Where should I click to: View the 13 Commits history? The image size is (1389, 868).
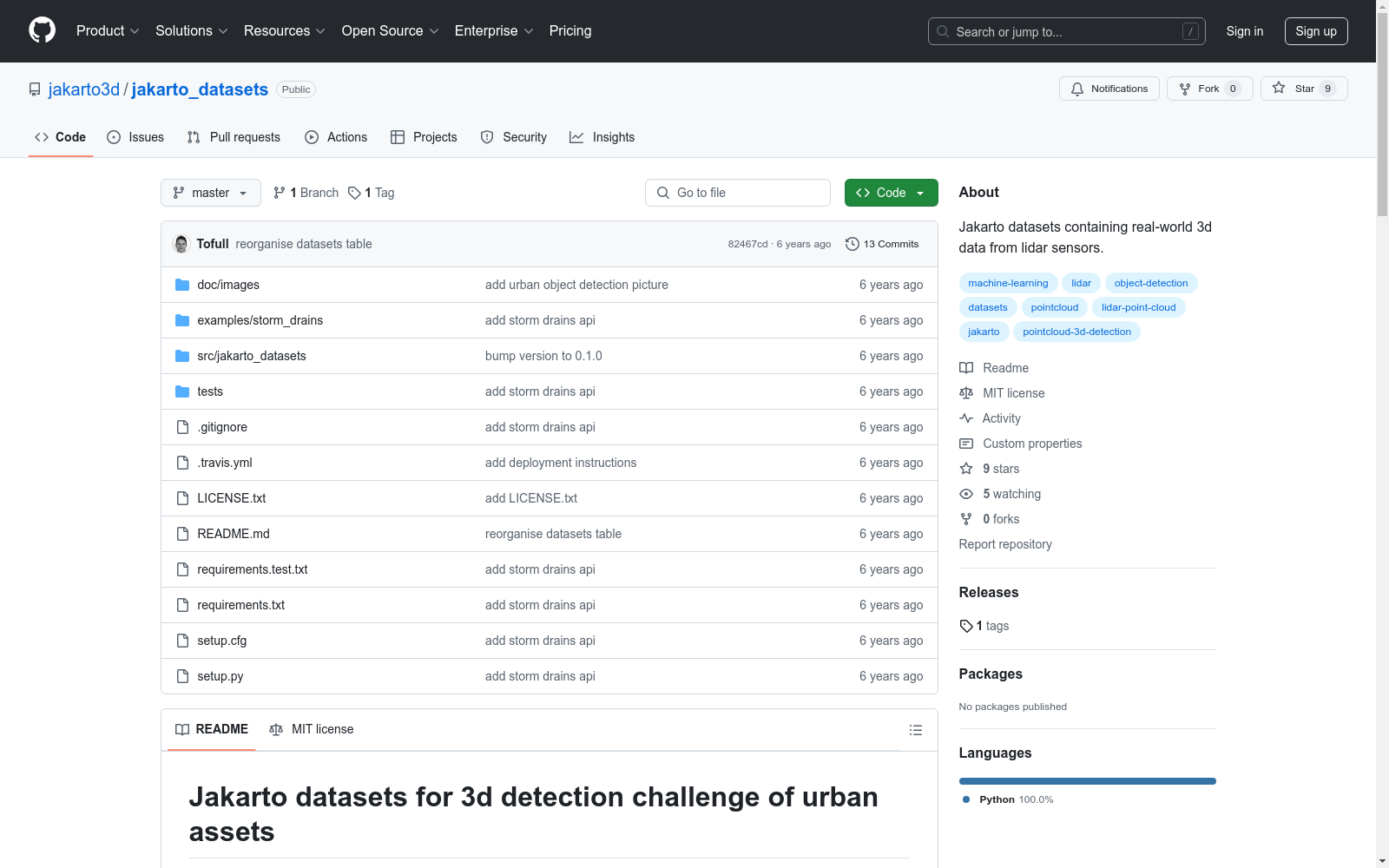[x=882, y=244]
